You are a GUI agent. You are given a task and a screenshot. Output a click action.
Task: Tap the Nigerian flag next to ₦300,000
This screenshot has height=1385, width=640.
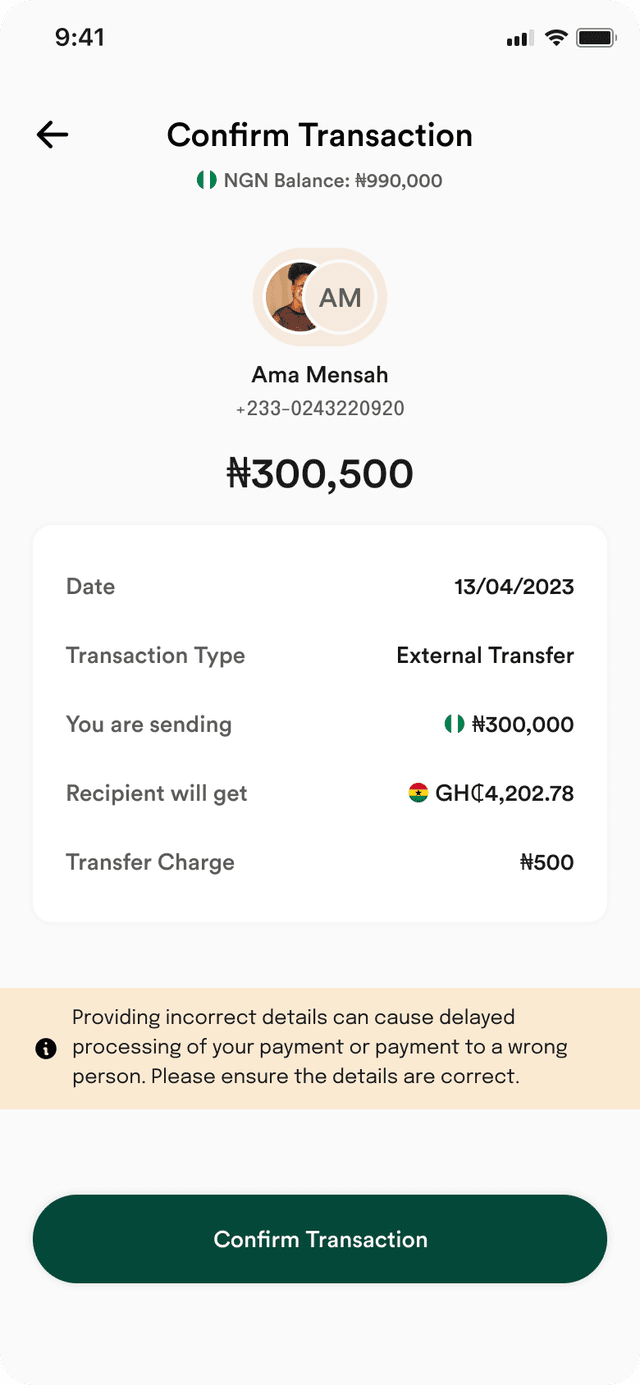click(x=454, y=724)
